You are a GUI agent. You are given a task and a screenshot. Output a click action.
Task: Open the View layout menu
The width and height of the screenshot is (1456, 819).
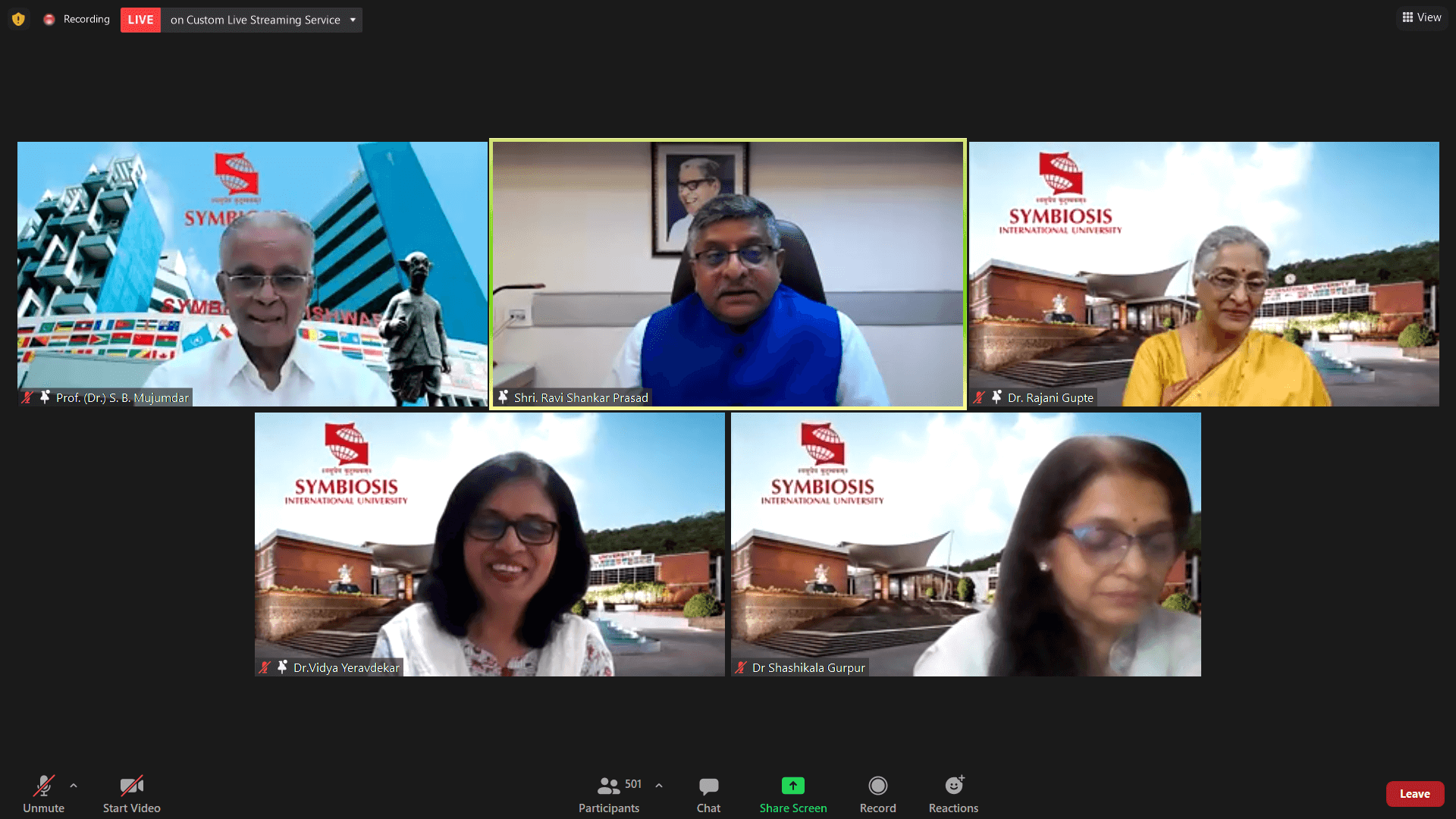1422,17
